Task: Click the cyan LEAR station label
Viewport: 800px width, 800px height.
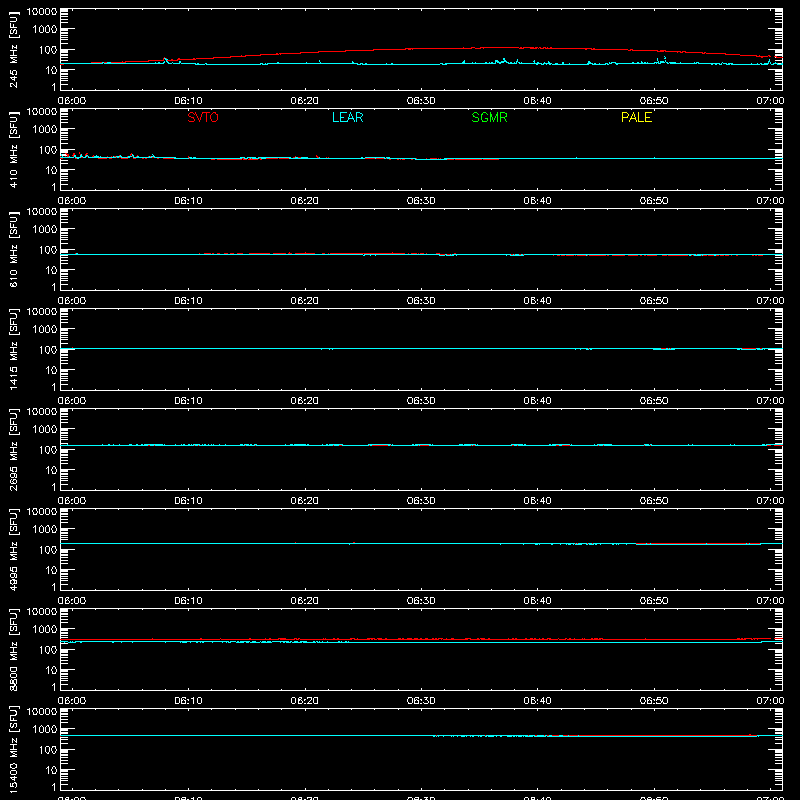Action: coord(347,117)
